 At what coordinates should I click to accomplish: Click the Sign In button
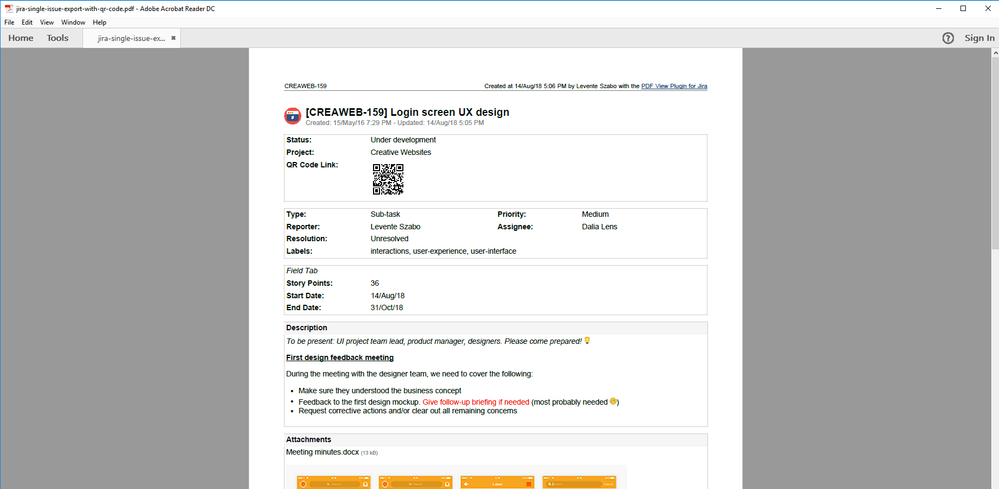979,38
